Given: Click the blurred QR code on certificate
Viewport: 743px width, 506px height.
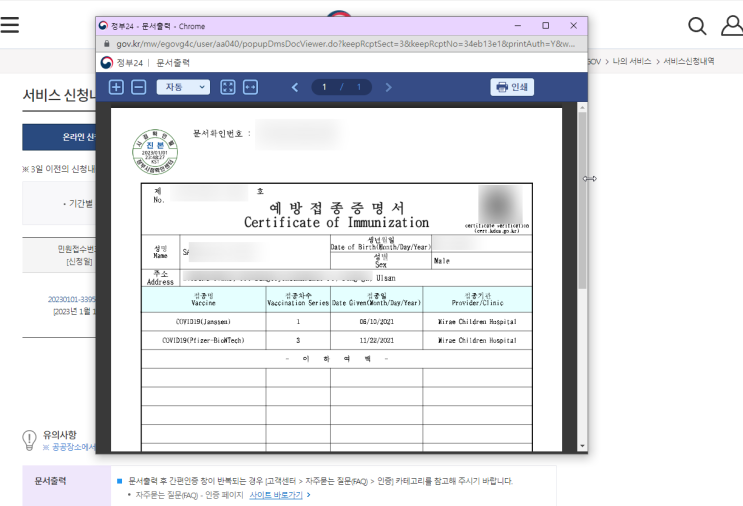Looking at the screenshot, I should coord(500,205).
